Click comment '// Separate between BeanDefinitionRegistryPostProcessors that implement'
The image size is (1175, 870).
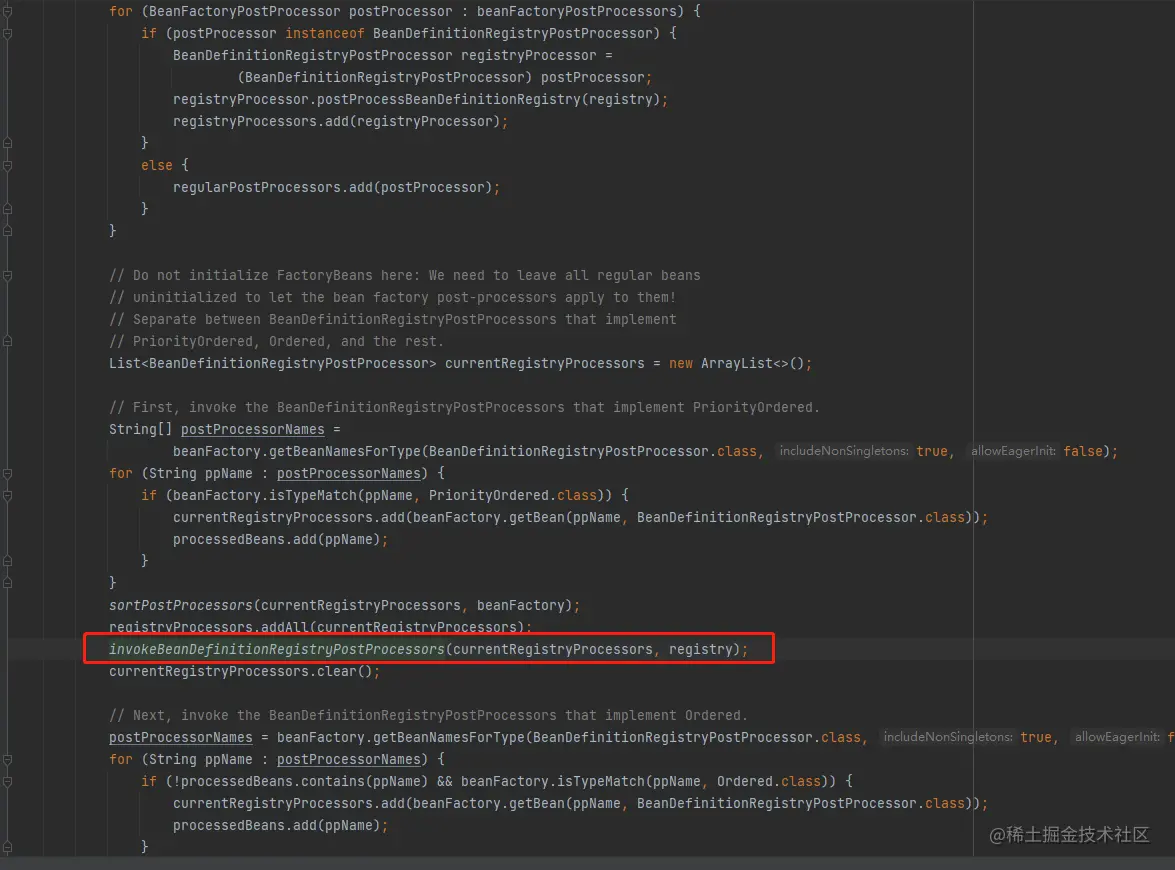393,319
